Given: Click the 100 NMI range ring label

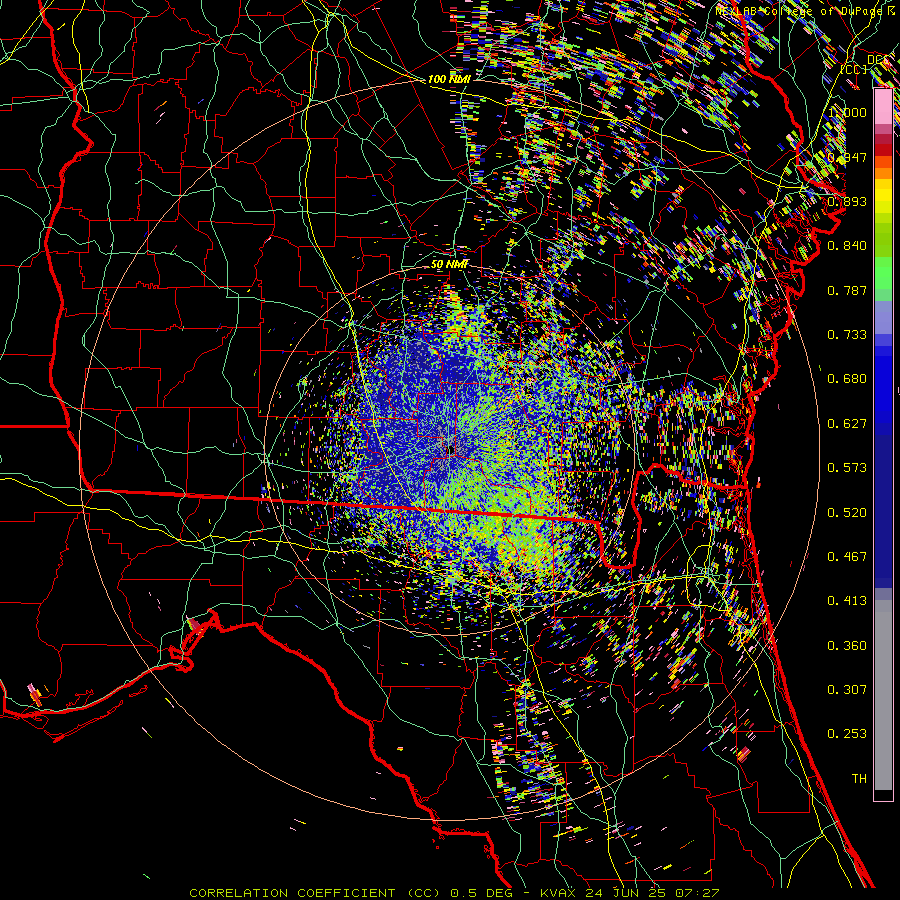Looking at the screenshot, I should [x=449, y=79].
